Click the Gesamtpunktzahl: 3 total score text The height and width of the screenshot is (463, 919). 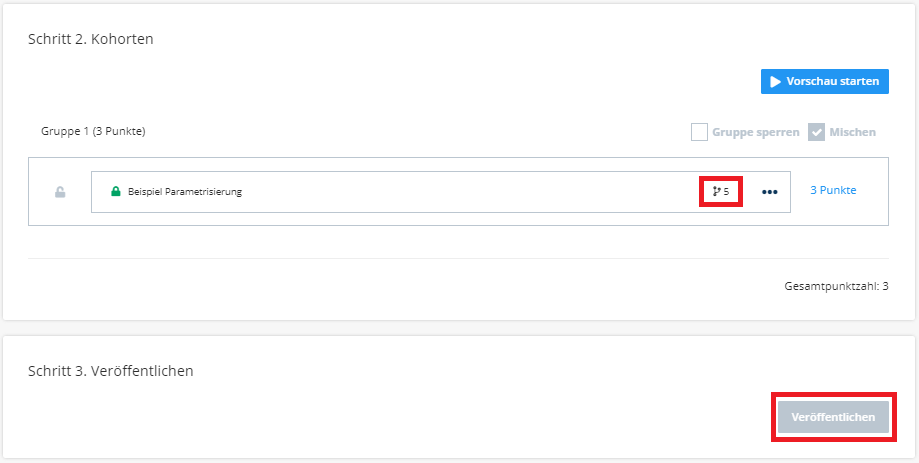[836, 287]
